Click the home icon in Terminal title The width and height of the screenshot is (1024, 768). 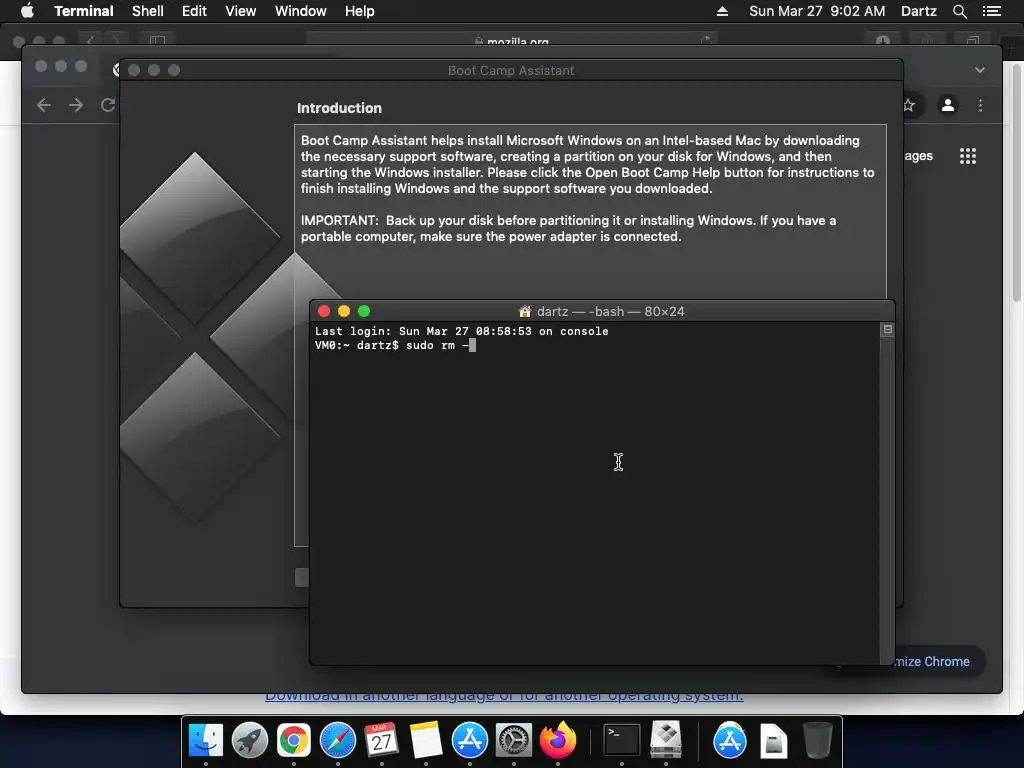tap(524, 312)
